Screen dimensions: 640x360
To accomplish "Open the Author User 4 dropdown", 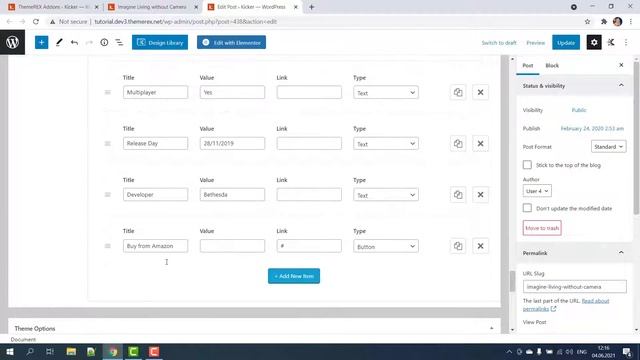I will (x=537, y=191).
